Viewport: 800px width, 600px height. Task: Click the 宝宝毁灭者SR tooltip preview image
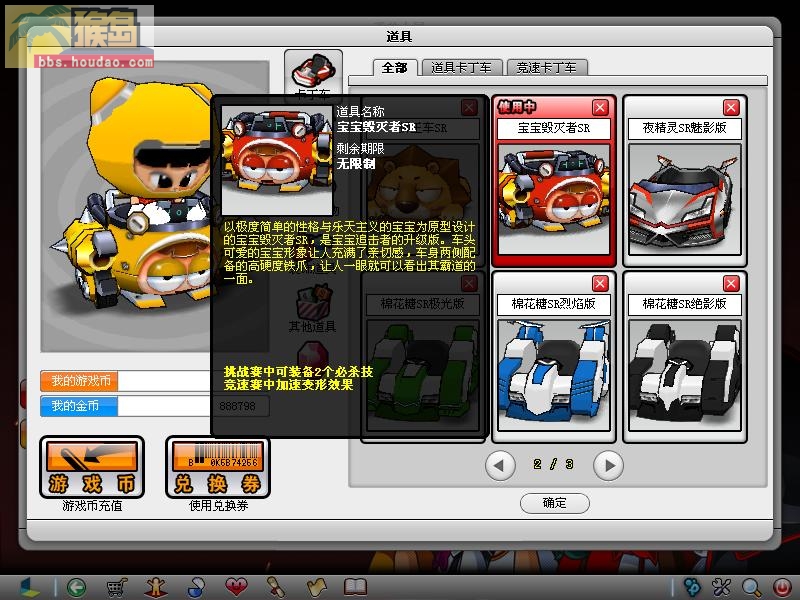coord(277,161)
